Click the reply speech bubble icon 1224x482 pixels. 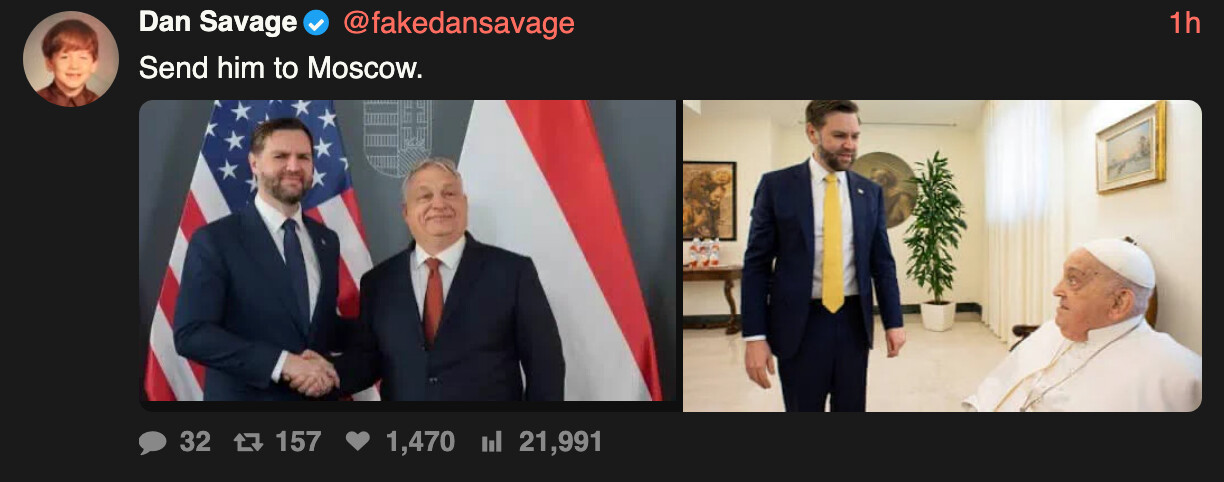[153, 442]
